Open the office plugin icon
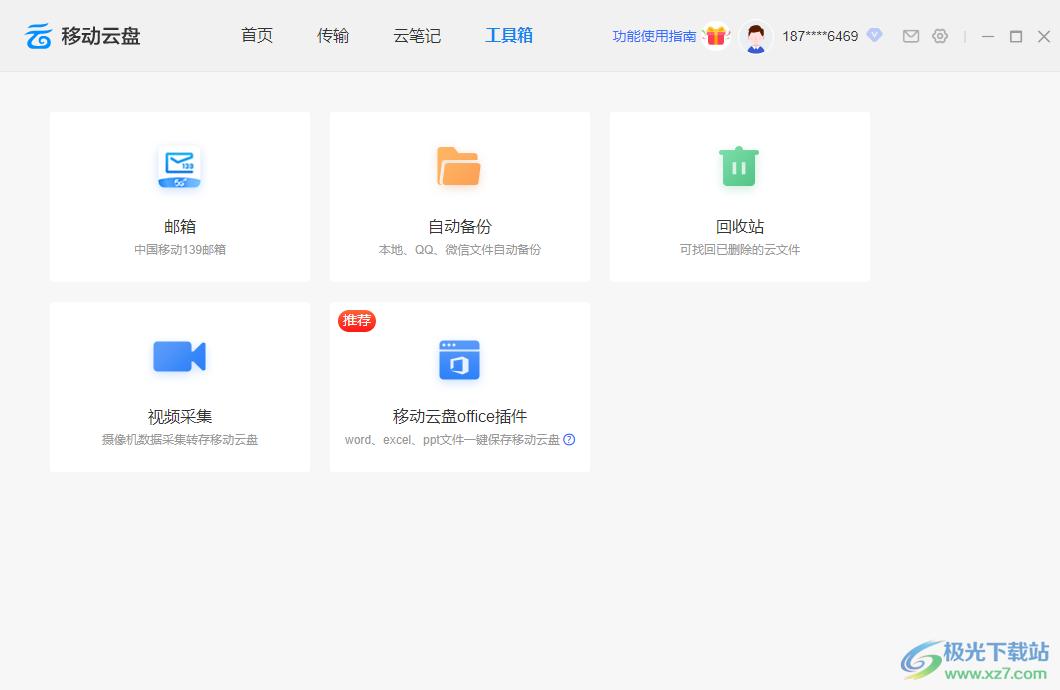 tap(459, 360)
